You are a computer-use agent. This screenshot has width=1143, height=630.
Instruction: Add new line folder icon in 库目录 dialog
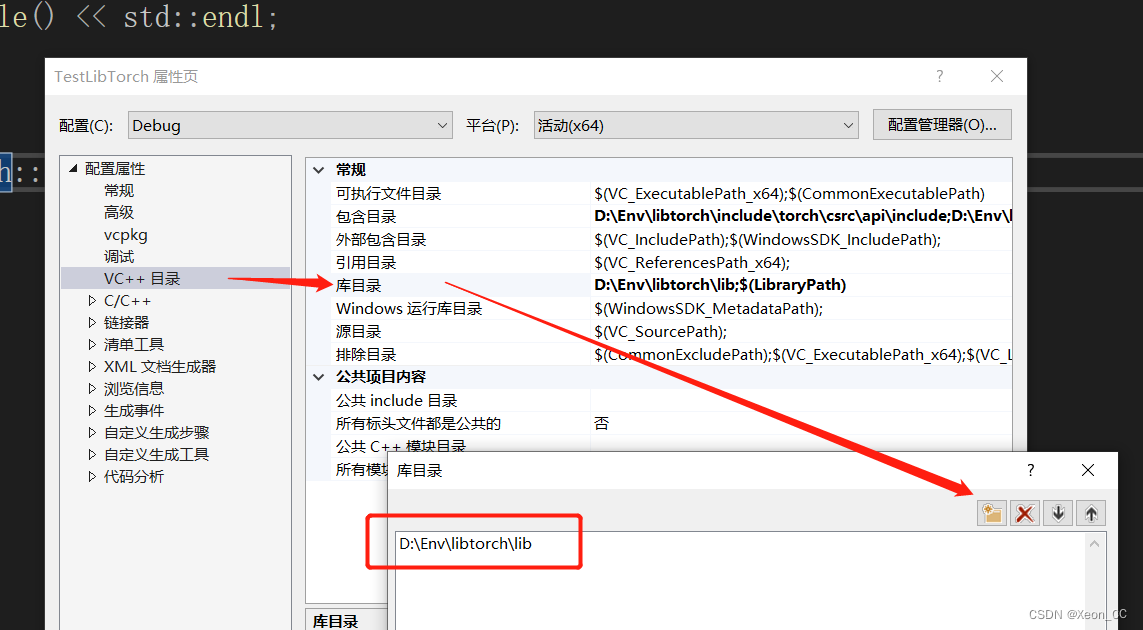[x=991, y=513]
